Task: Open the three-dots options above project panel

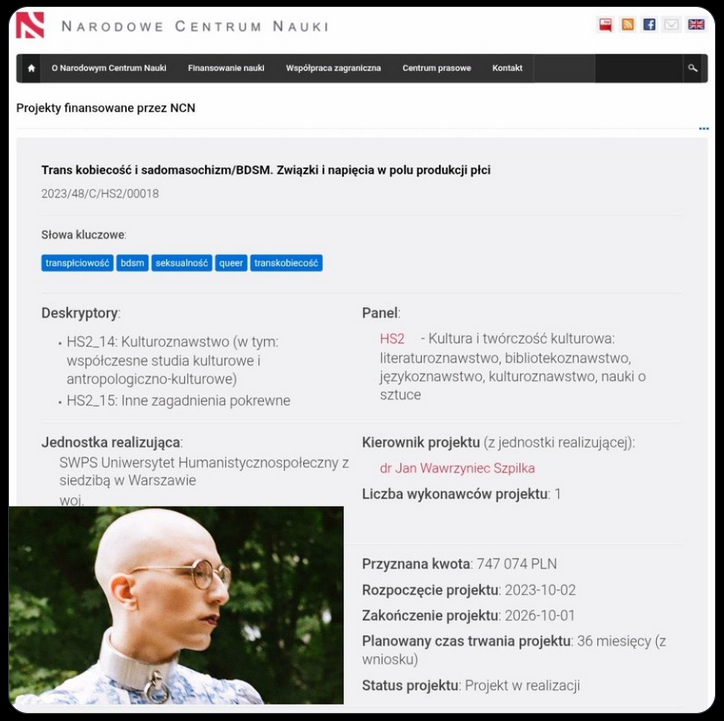Action: pyautogui.click(x=704, y=128)
